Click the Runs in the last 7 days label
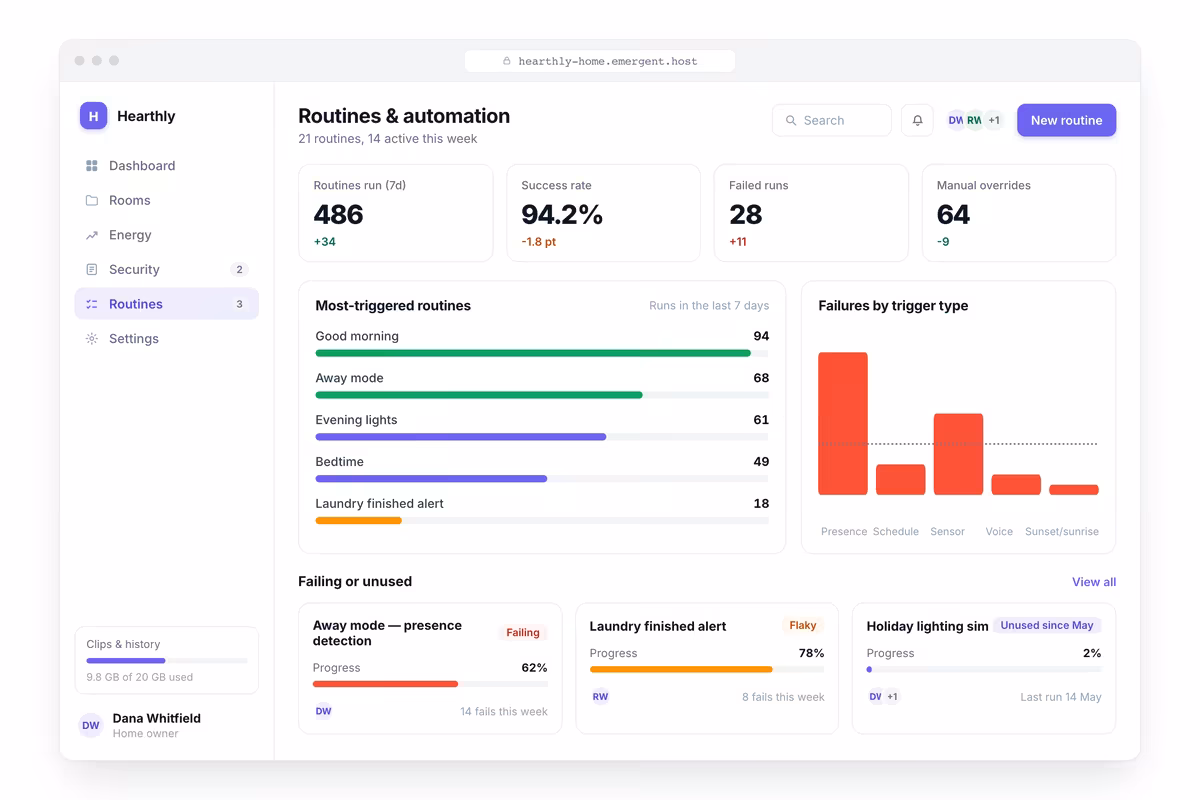 709,306
